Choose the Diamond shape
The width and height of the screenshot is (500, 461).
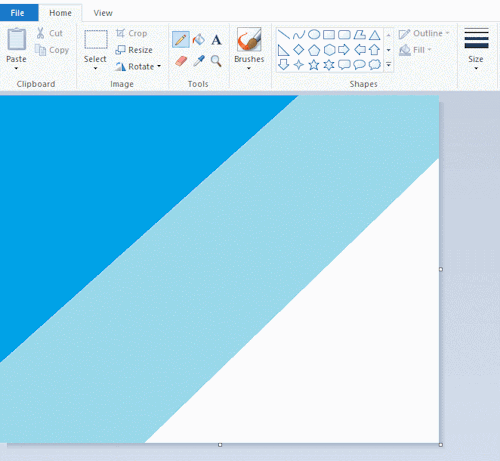point(299,50)
